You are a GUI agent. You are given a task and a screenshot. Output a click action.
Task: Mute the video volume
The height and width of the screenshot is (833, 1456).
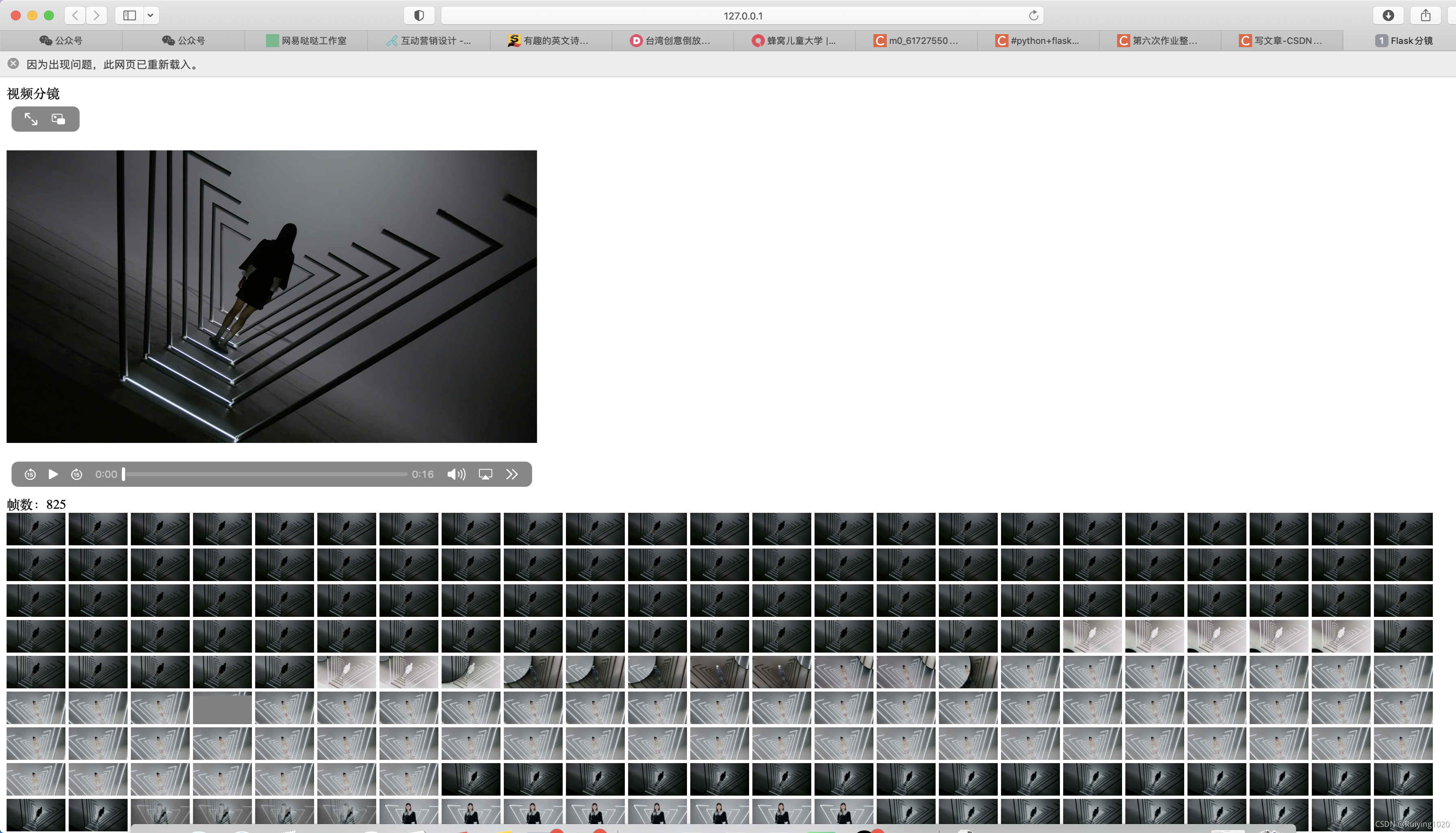click(456, 474)
